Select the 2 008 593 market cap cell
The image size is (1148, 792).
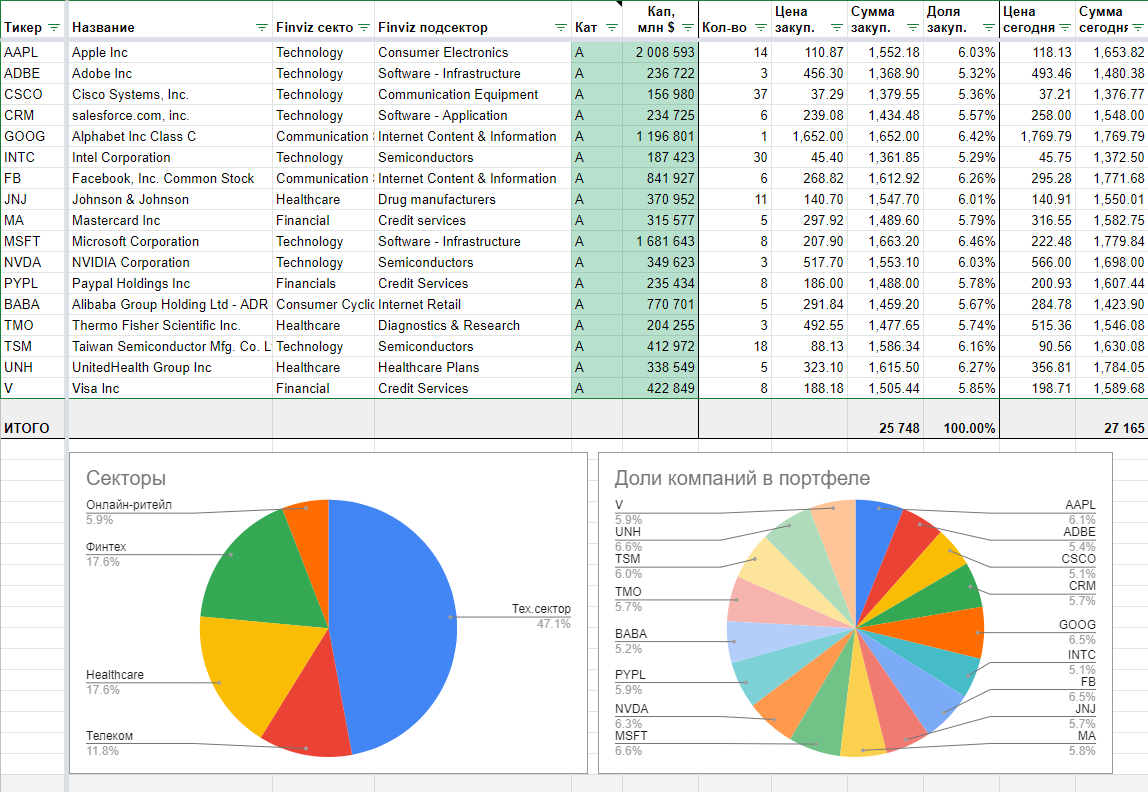pos(660,53)
